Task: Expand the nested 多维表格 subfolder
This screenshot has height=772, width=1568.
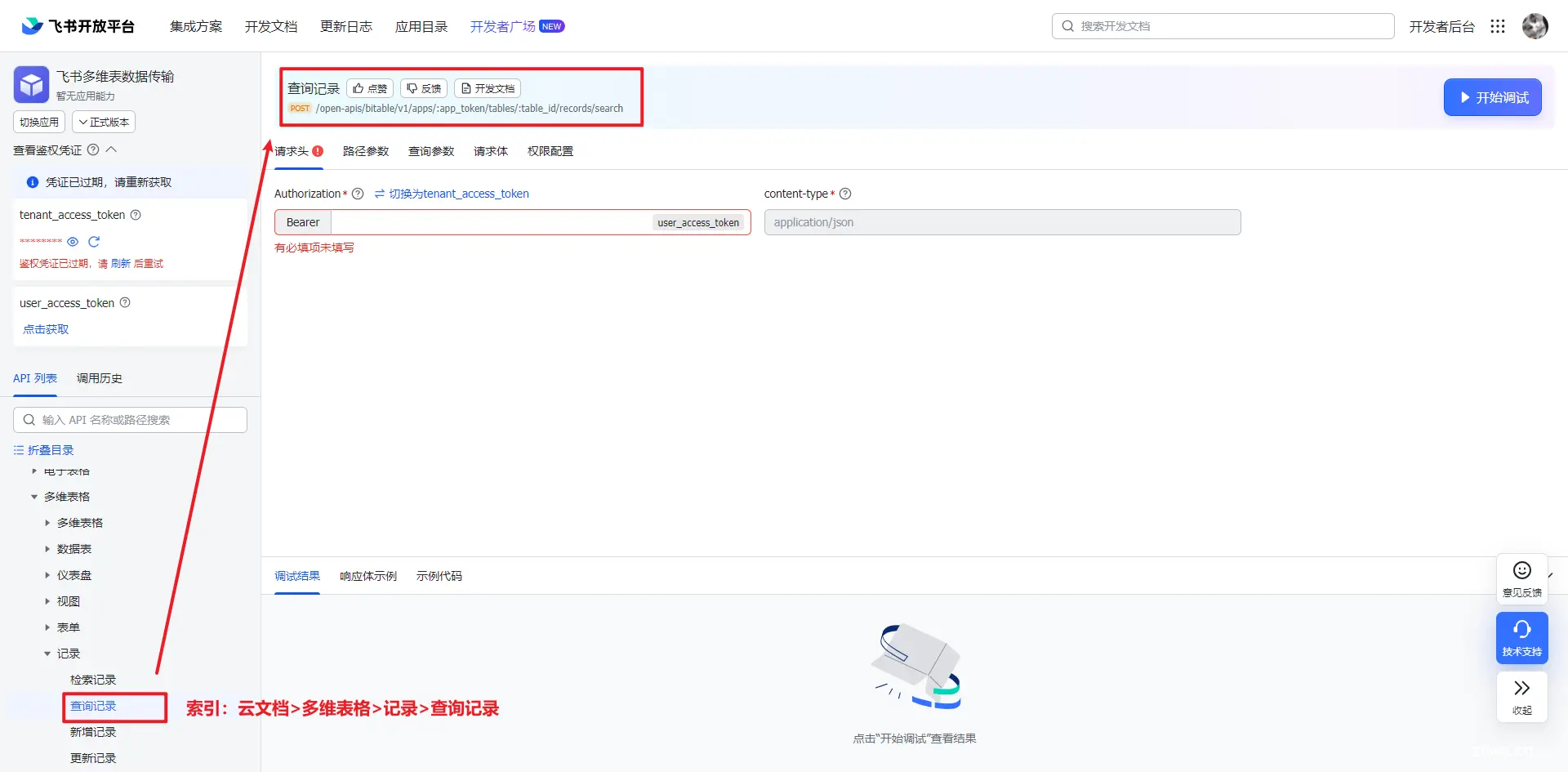Action: coord(47,523)
